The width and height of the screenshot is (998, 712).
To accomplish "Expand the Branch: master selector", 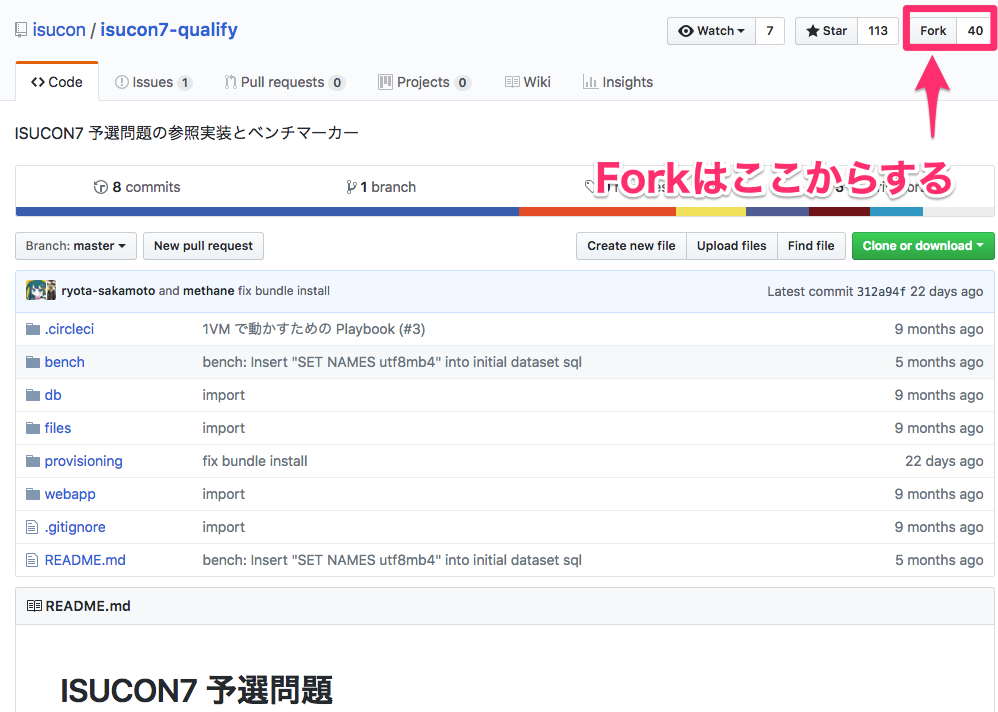I will 76,246.
